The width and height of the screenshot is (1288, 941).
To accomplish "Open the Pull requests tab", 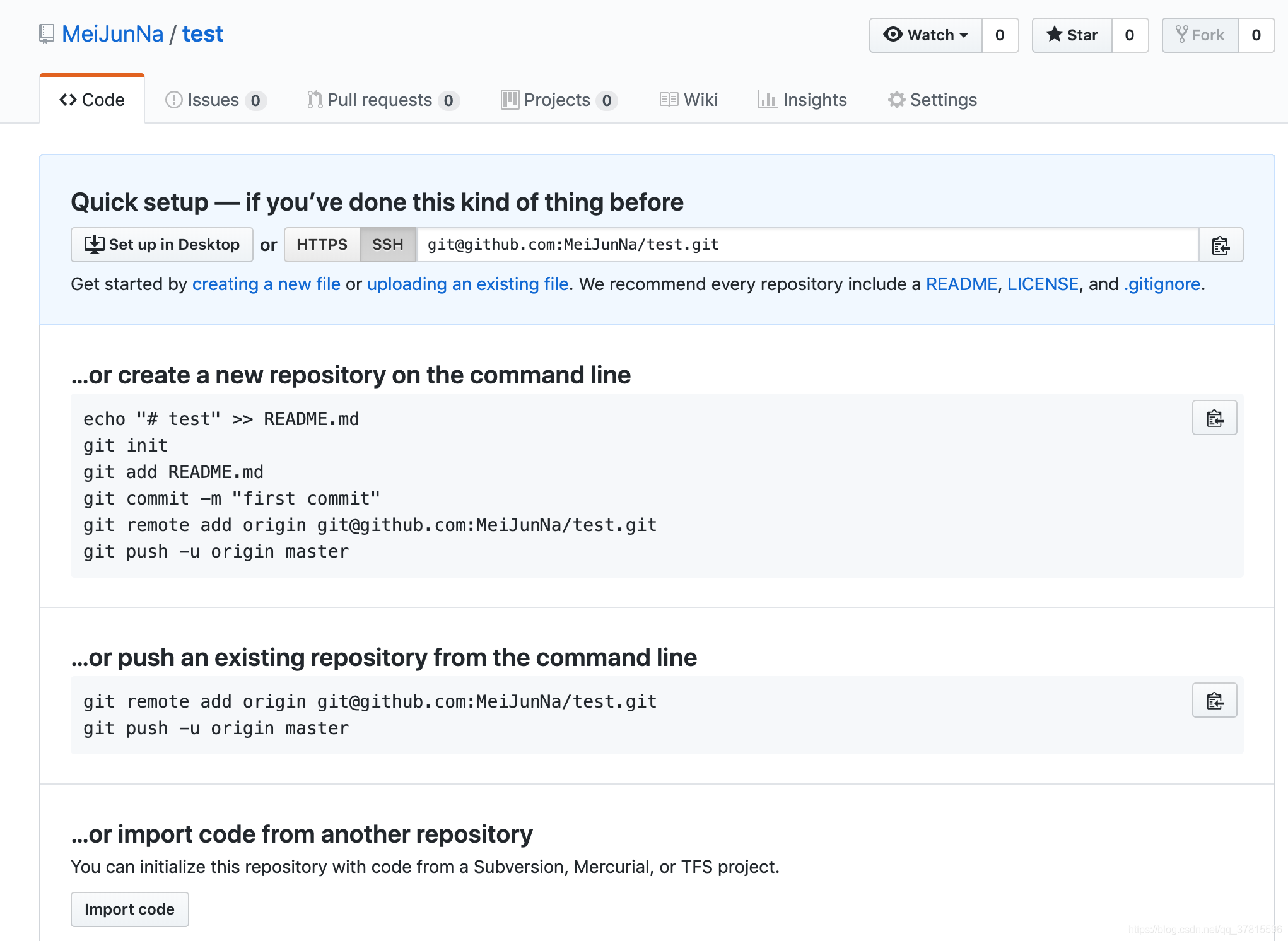I will tap(383, 100).
